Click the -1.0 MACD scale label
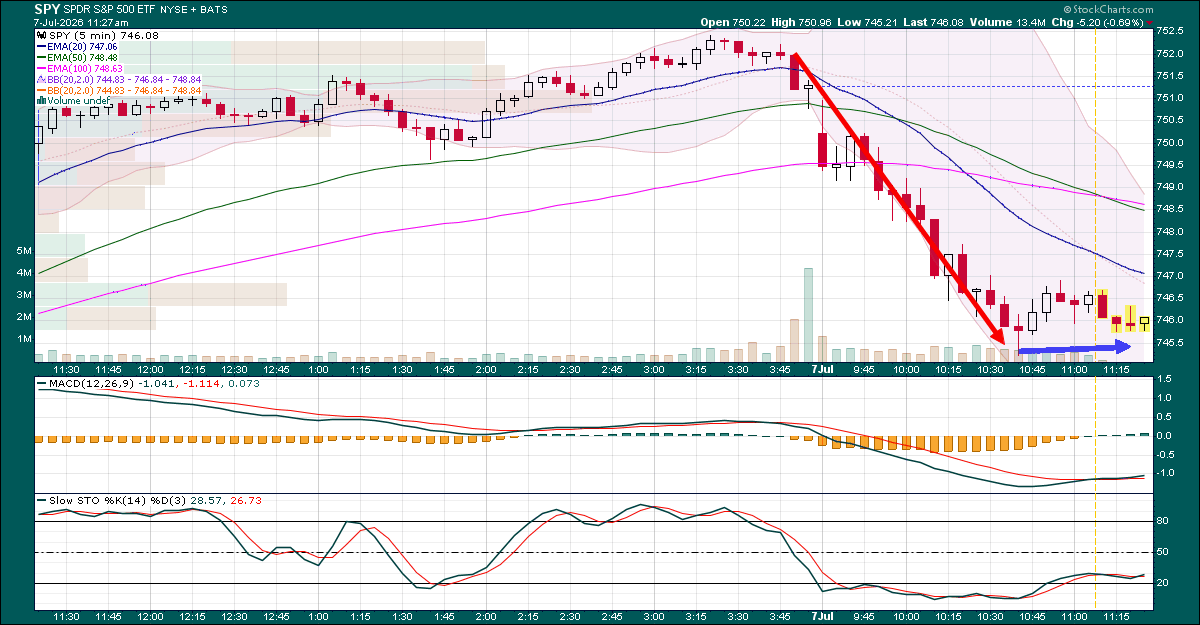Viewport: 1200px width, 625px height. click(x=1165, y=472)
